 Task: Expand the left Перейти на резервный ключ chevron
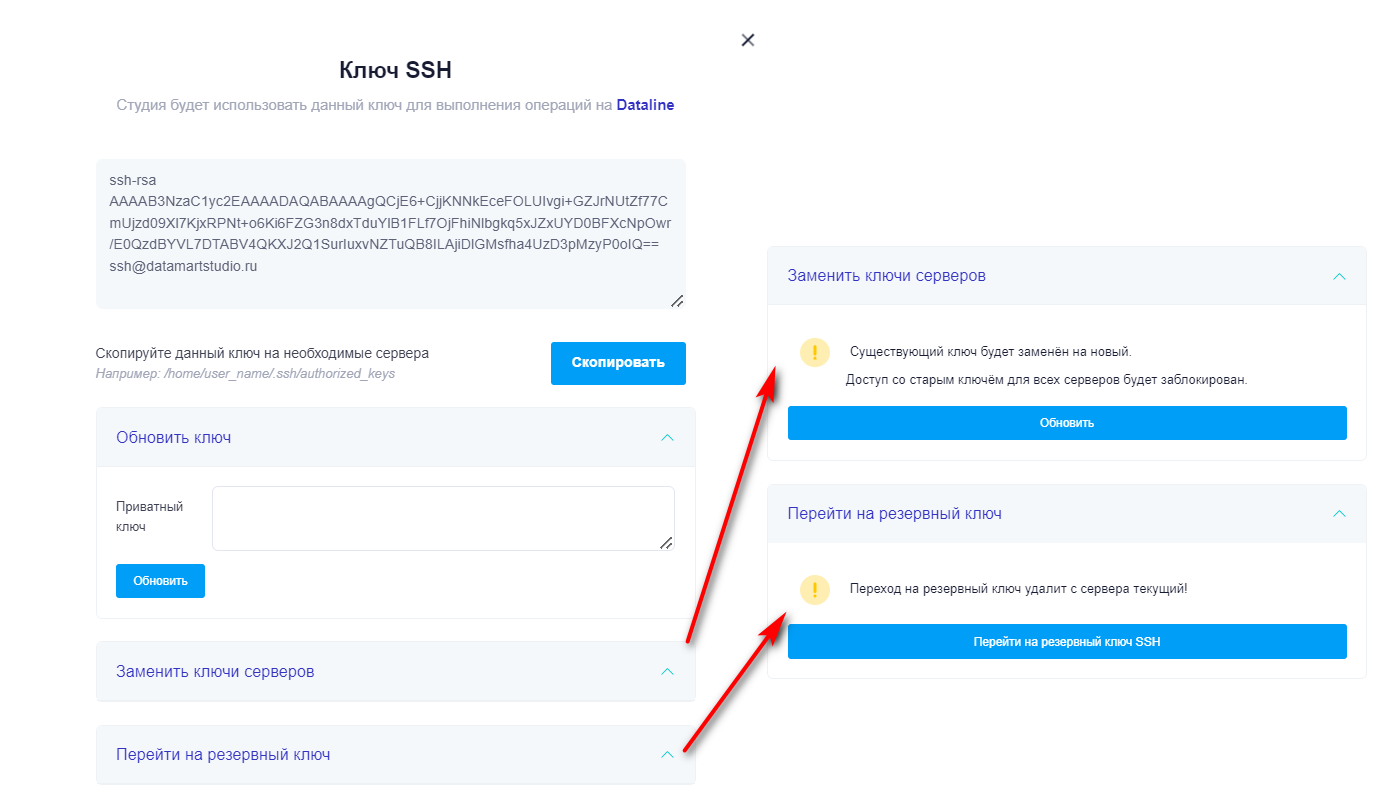[x=668, y=755]
